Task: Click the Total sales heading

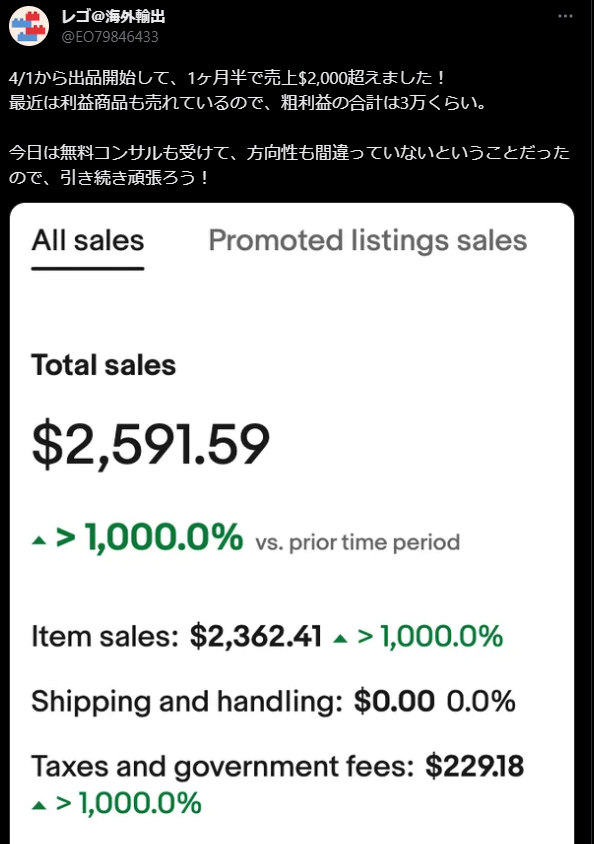Action: click(x=103, y=366)
